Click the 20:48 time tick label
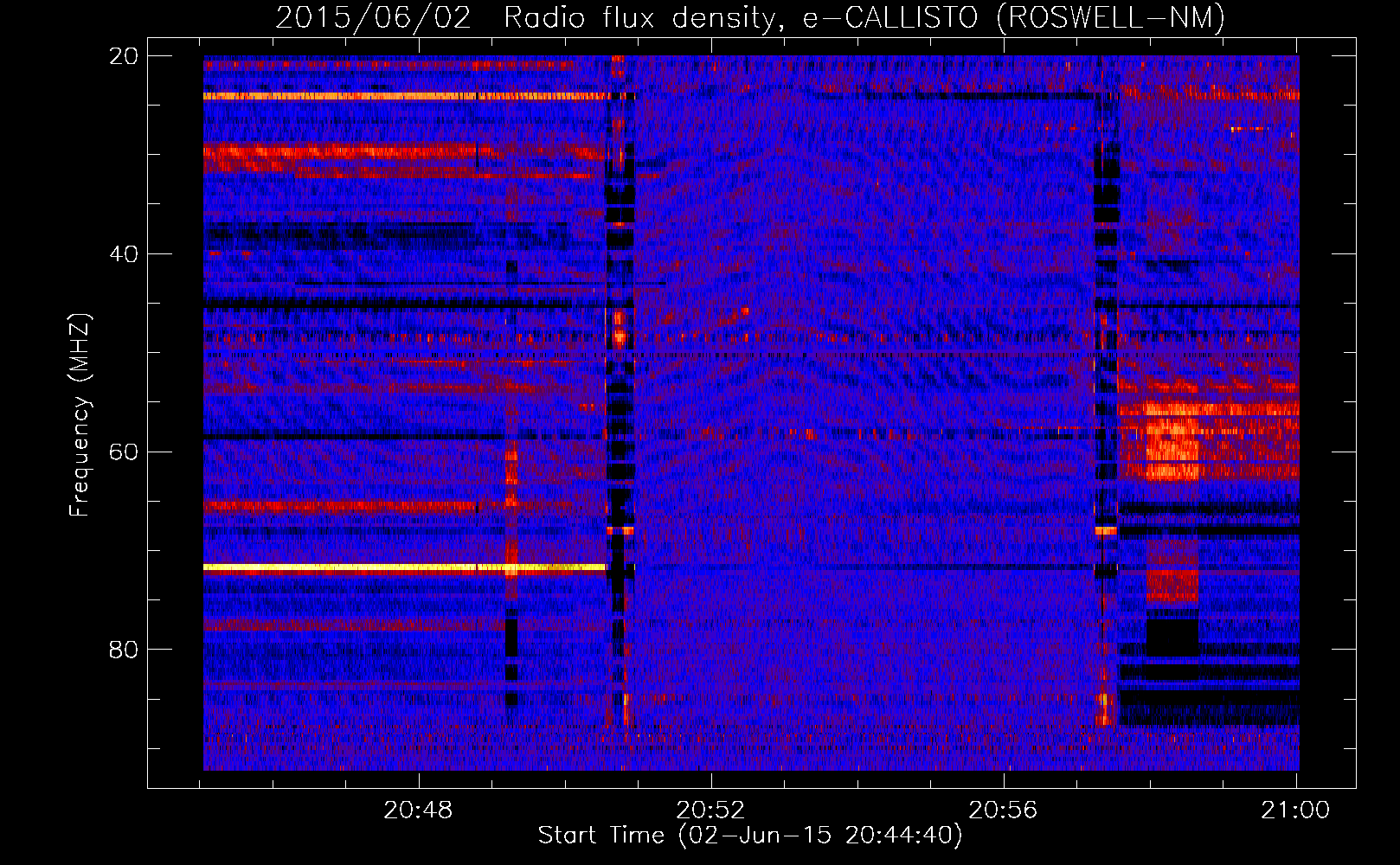The height and width of the screenshot is (865, 1400). click(419, 811)
